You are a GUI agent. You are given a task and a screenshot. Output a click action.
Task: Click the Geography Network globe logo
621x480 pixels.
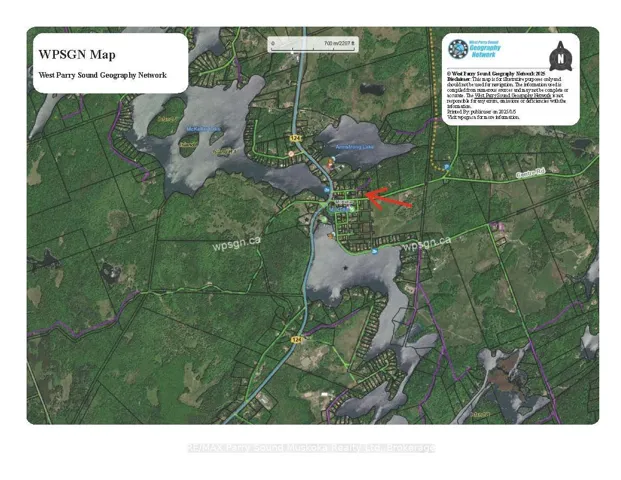click(x=458, y=49)
